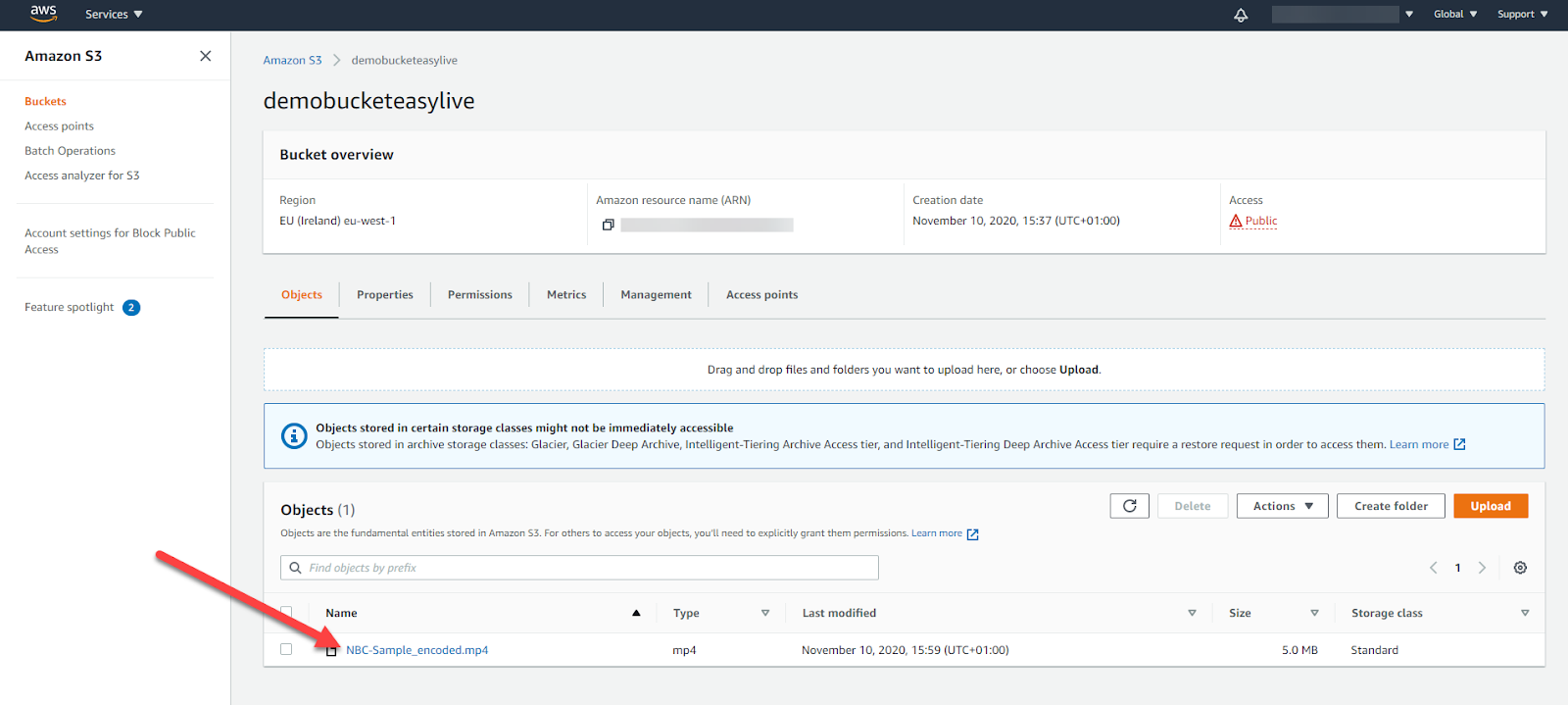Open the Metrics tab
1568x705 pixels.
point(566,295)
